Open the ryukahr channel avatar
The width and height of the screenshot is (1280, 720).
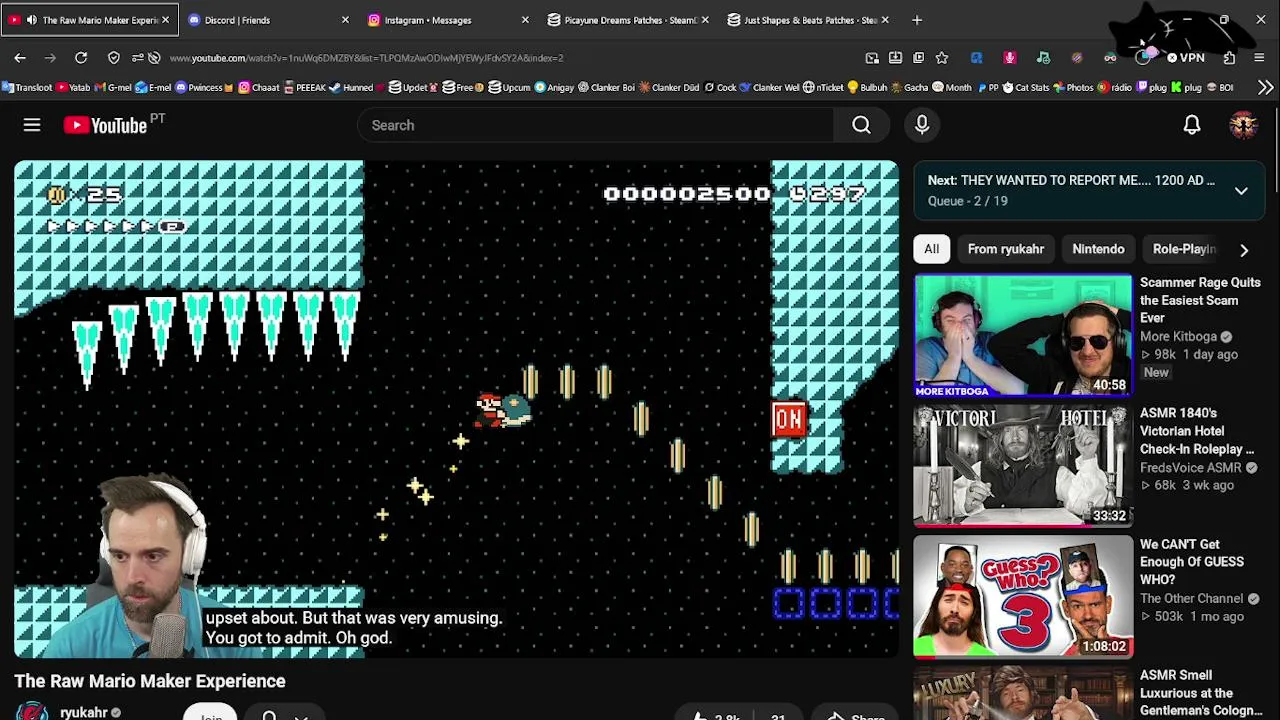[x=32, y=712]
